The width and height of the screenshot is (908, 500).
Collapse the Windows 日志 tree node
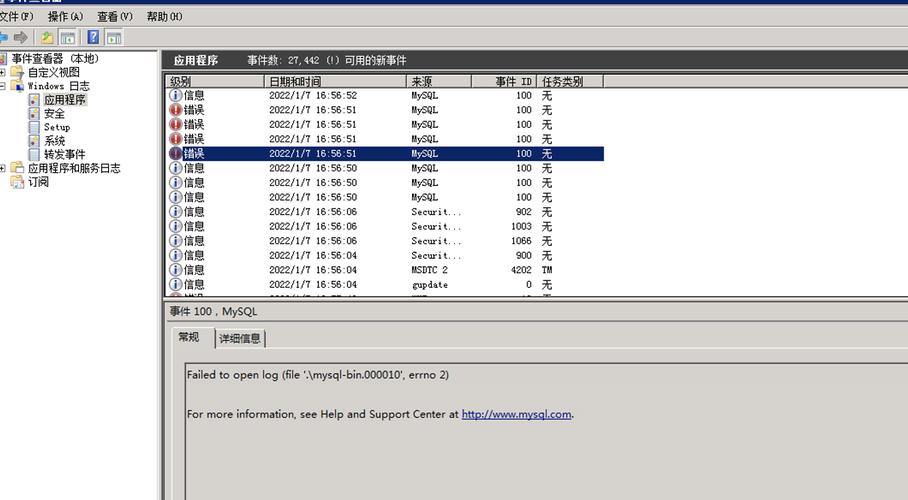[3, 86]
